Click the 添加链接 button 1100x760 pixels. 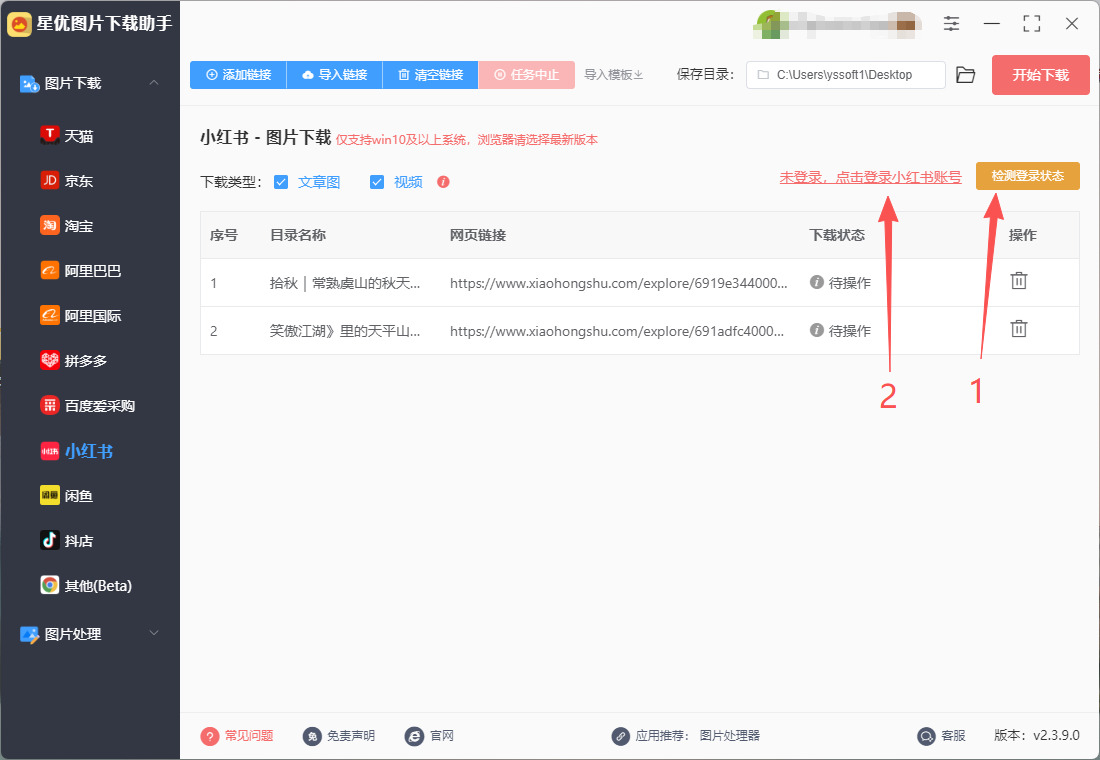click(x=238, y=74)
